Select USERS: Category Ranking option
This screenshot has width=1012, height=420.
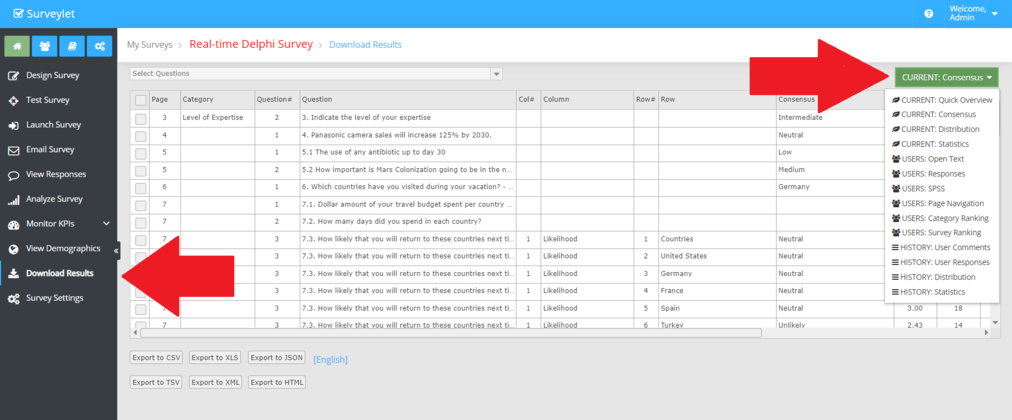pyautogui.click(x=940, y=218)
